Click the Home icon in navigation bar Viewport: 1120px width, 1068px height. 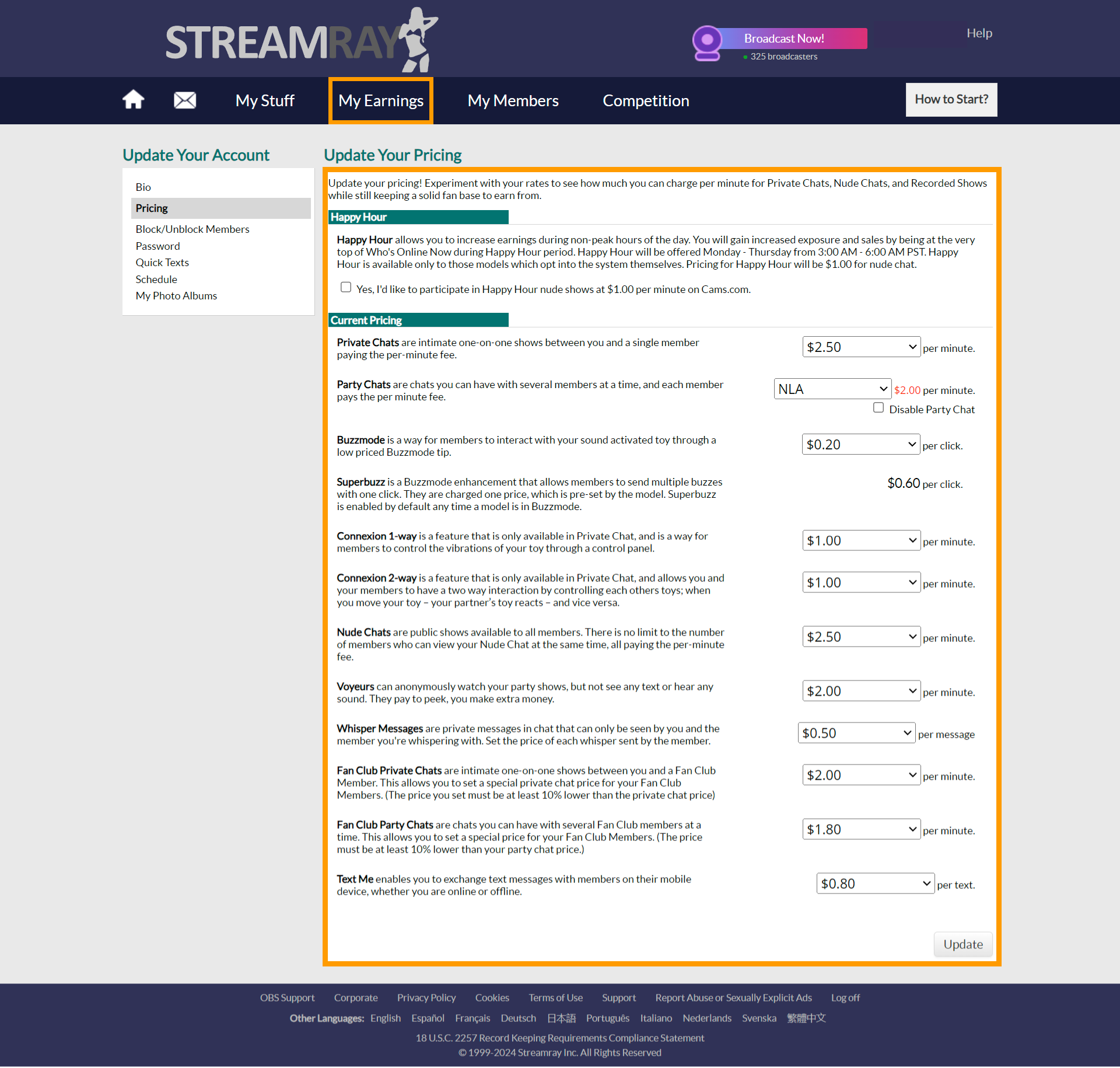coord(133,100)
